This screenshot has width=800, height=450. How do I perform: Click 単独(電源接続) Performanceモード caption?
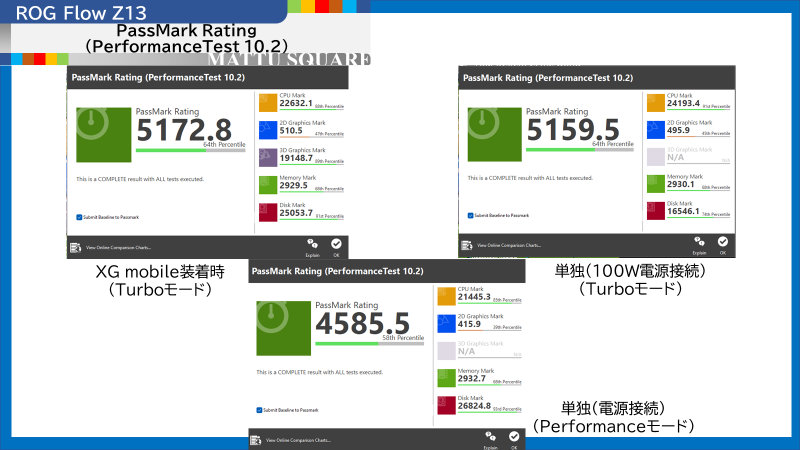(613, 417)
